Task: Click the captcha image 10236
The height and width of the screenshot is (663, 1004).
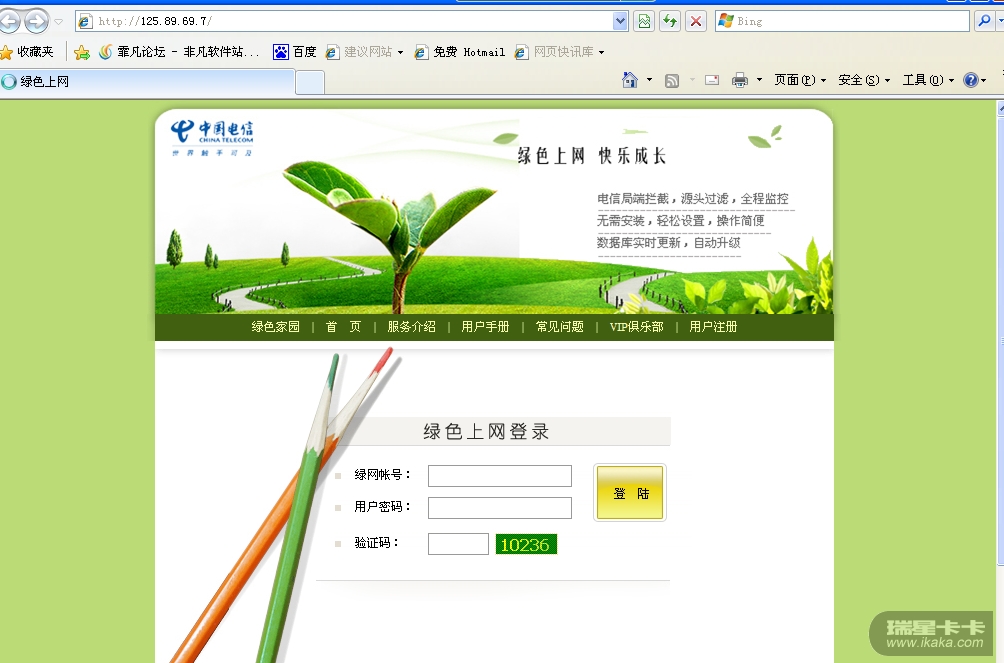Action: (x=526, y=544)
